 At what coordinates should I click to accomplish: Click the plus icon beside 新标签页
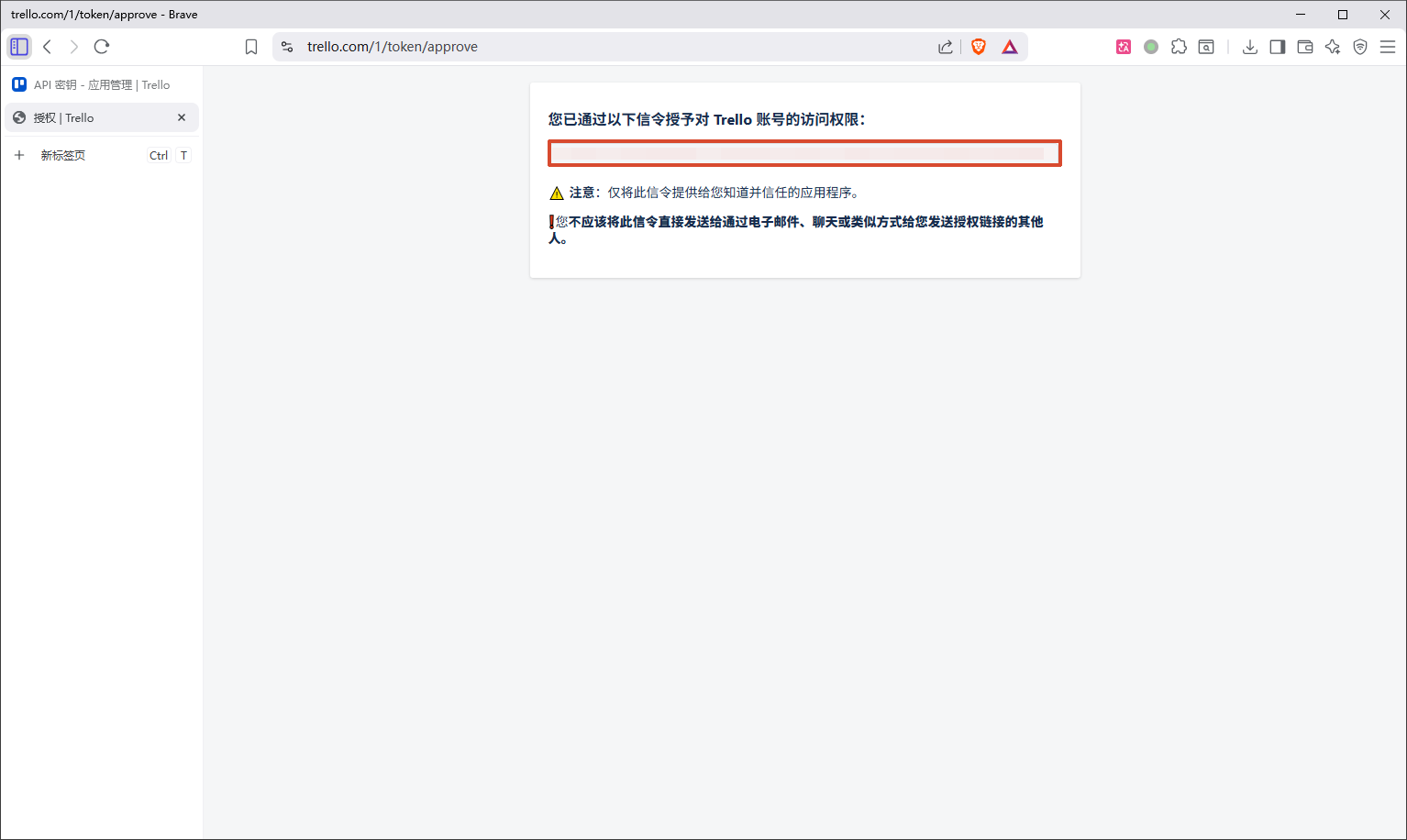pos(19,155)
